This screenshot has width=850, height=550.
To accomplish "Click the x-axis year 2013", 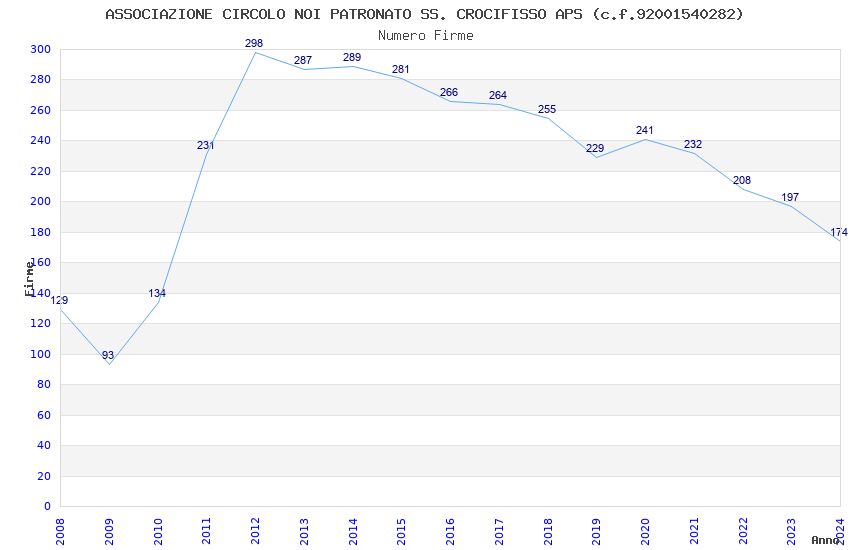I will click(304, 531).
